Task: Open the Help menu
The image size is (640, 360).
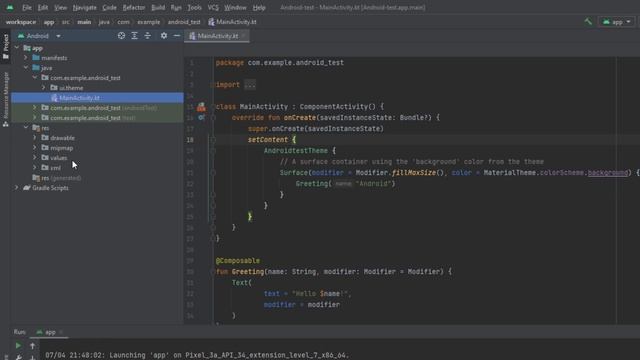Action: pos(259,7)
